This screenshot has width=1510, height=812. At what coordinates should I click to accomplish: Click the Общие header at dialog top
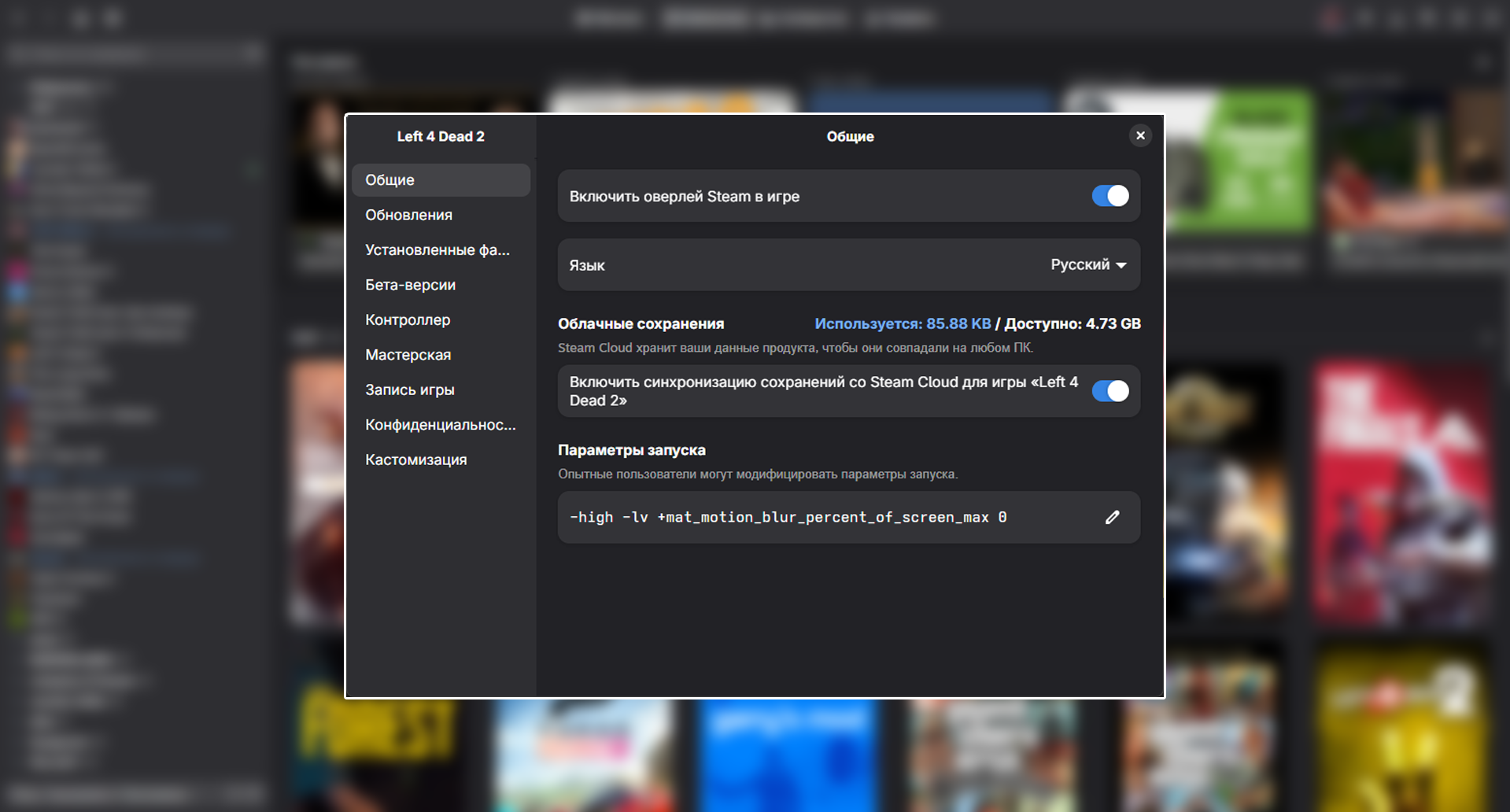850,136
